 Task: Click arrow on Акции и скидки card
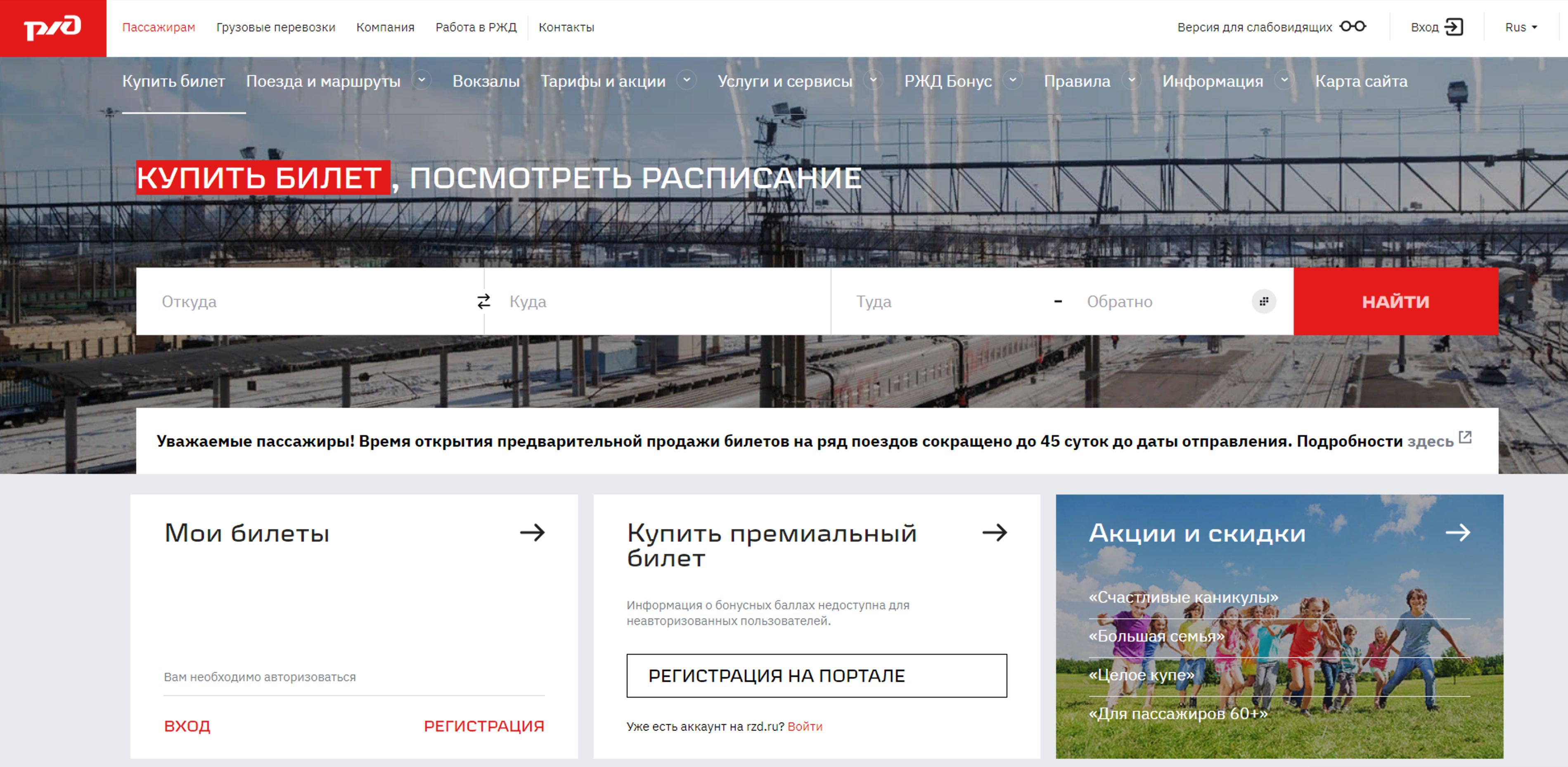1457,533
